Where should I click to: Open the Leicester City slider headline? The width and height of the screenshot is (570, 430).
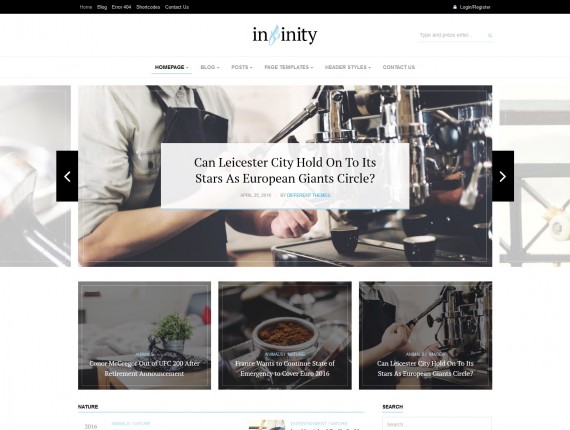click(285, 170)
